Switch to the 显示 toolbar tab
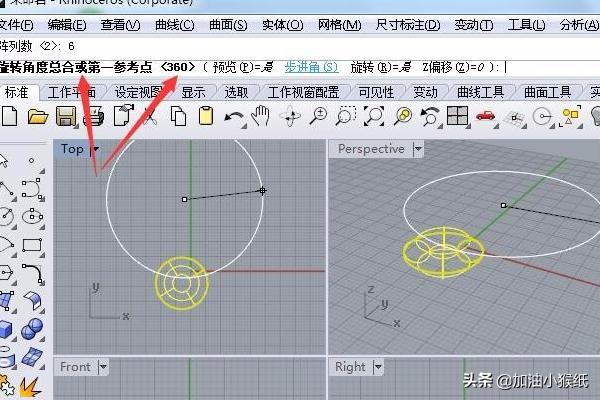The image size is (600, 400). pyautogui.click(x=193, y=92)
